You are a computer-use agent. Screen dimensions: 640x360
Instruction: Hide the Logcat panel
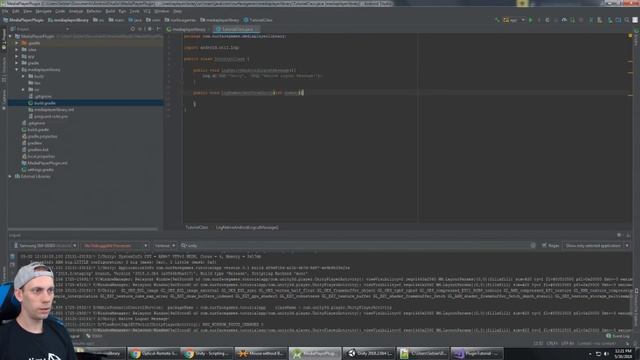[628, 235]
